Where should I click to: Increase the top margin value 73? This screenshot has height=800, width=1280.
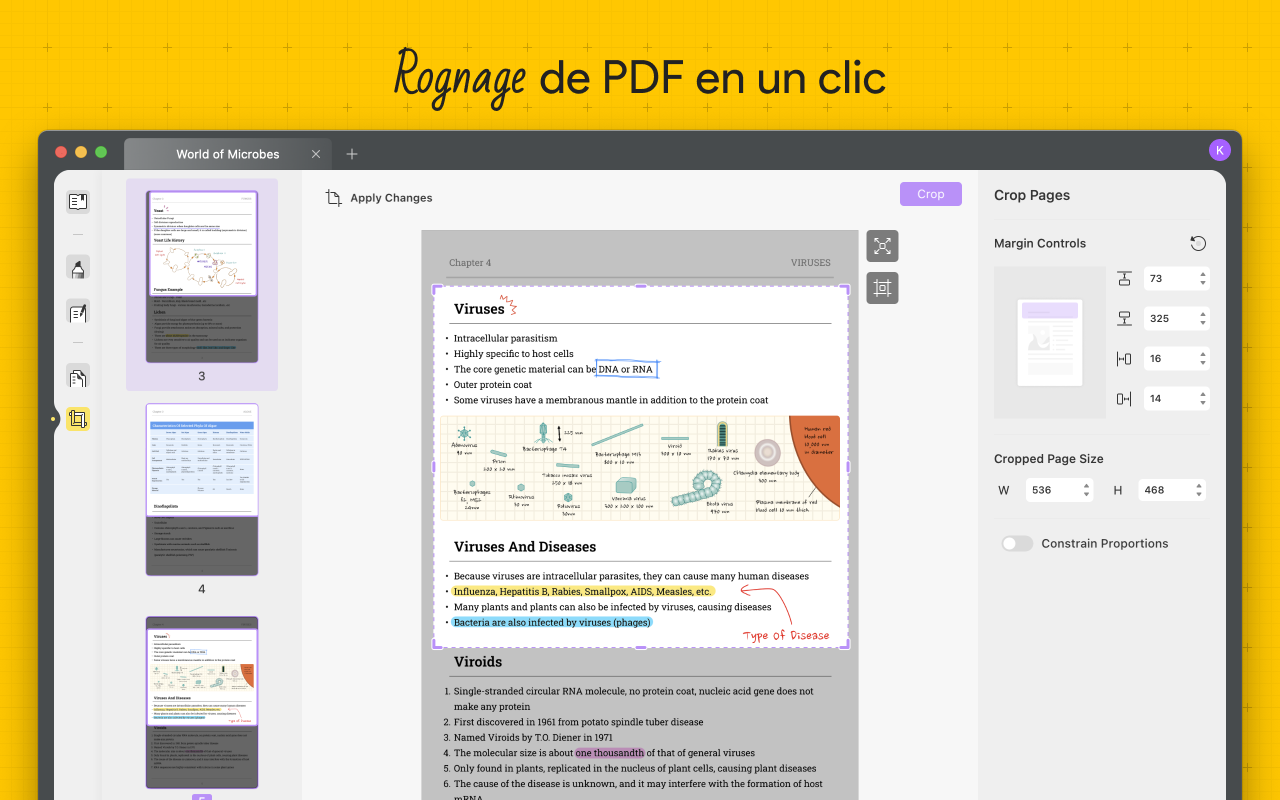(1203, 273)
